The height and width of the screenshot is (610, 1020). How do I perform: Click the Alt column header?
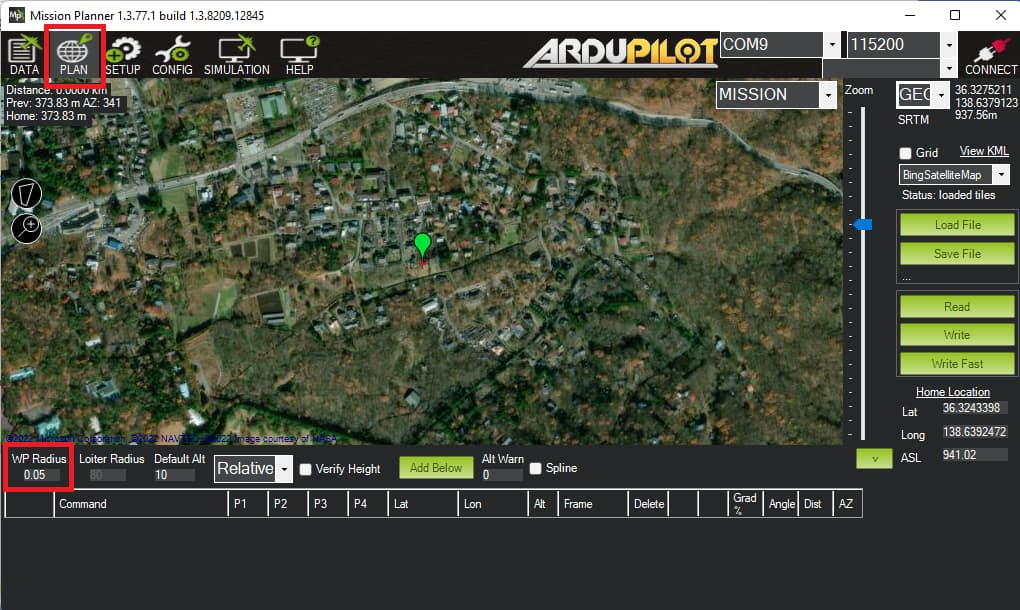tap(543, 503)
